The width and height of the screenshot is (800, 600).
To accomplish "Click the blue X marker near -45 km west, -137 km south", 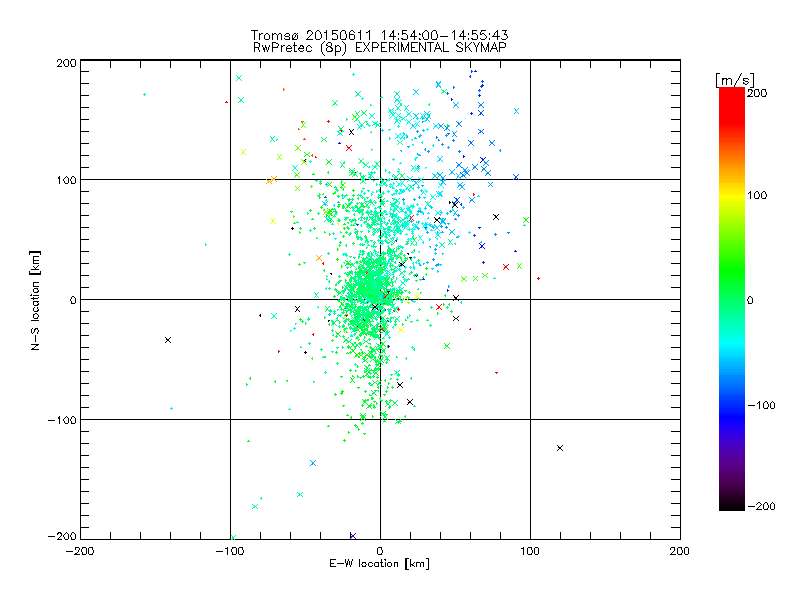I will point(313,463).
